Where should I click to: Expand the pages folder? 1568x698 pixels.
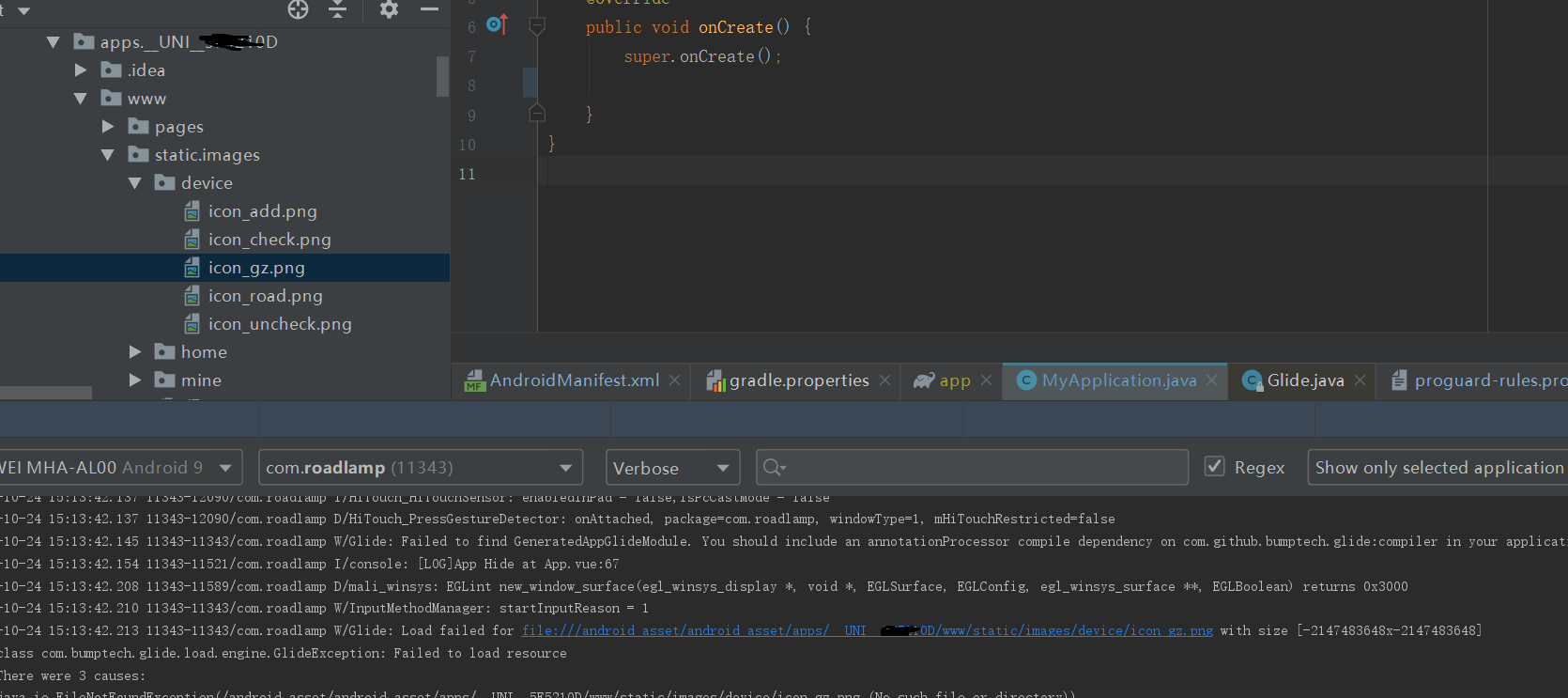[x=108, y=127]
